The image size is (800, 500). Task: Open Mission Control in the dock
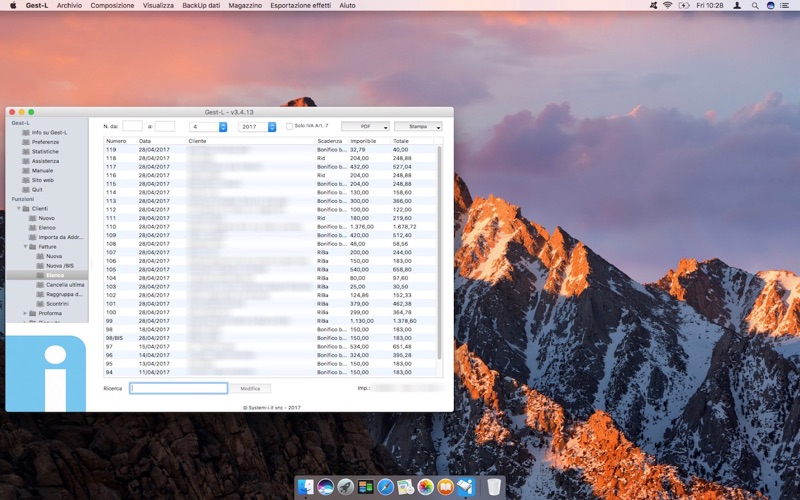pyautogui.click(x=365, y=487)
